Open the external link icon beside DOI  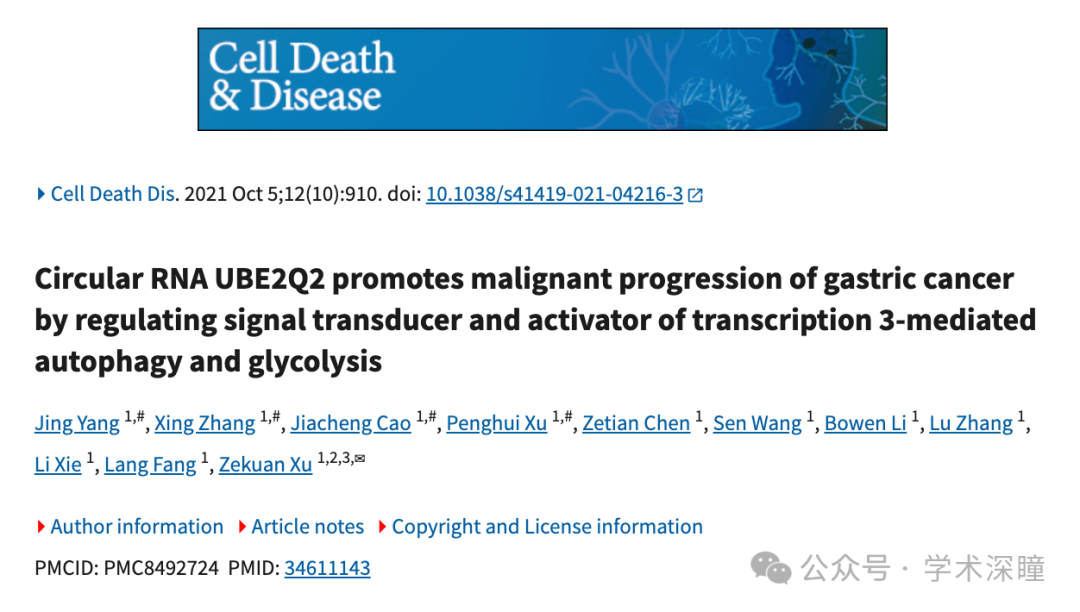[x=696, y=195]
